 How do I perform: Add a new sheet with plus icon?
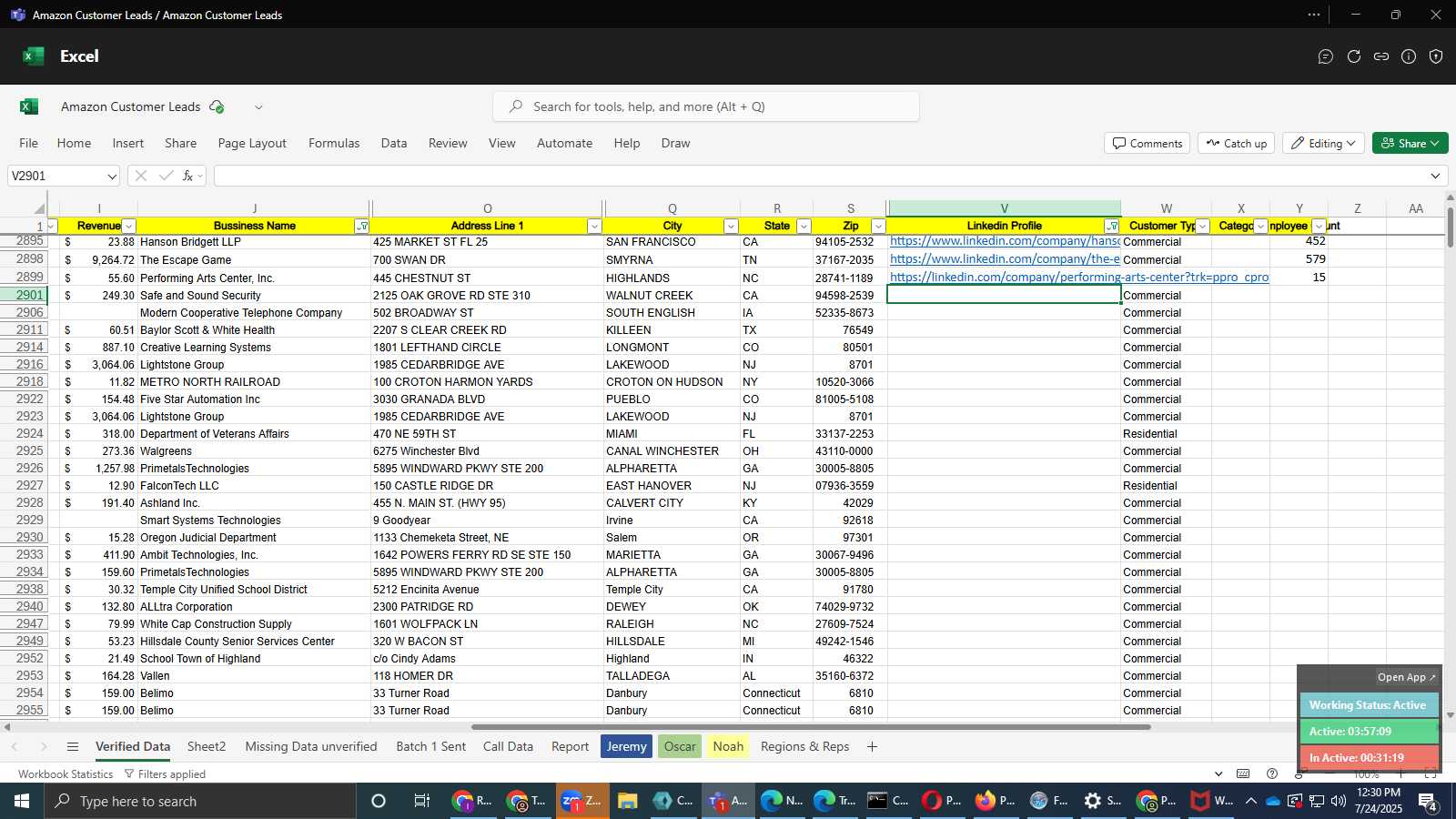872,746
